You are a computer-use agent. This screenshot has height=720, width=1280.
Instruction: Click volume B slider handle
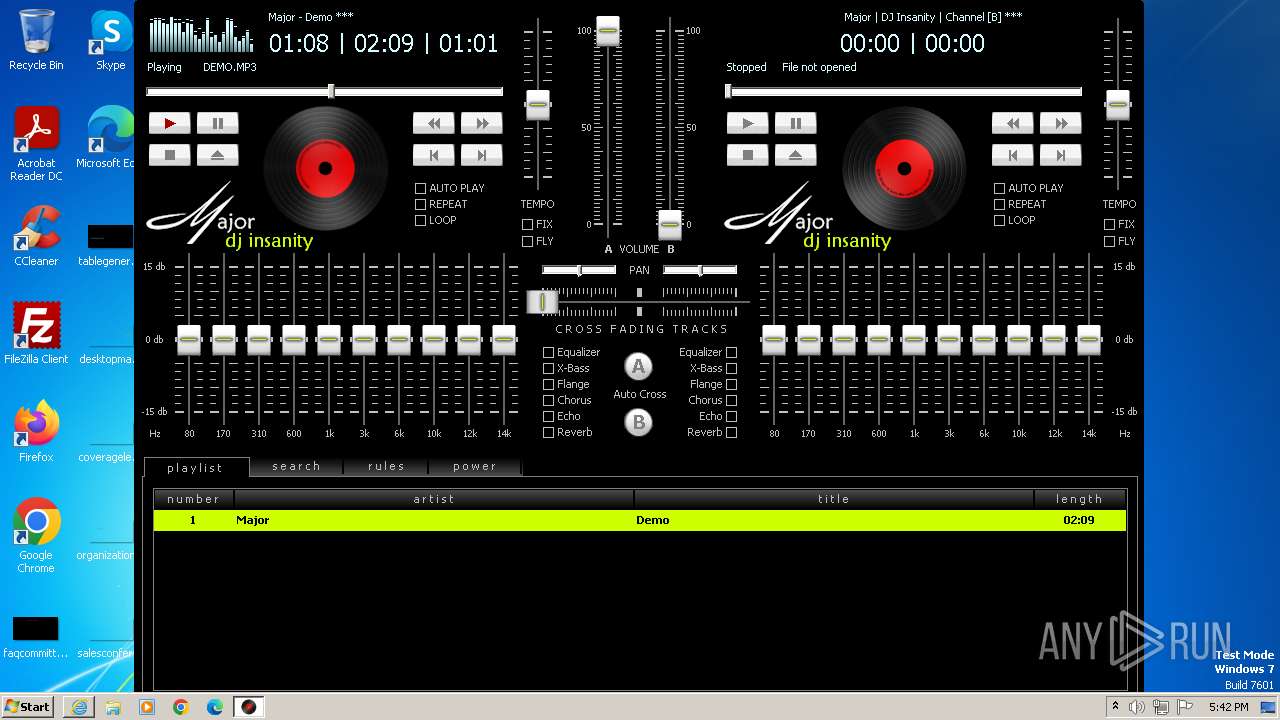click(x=670, y=225)
